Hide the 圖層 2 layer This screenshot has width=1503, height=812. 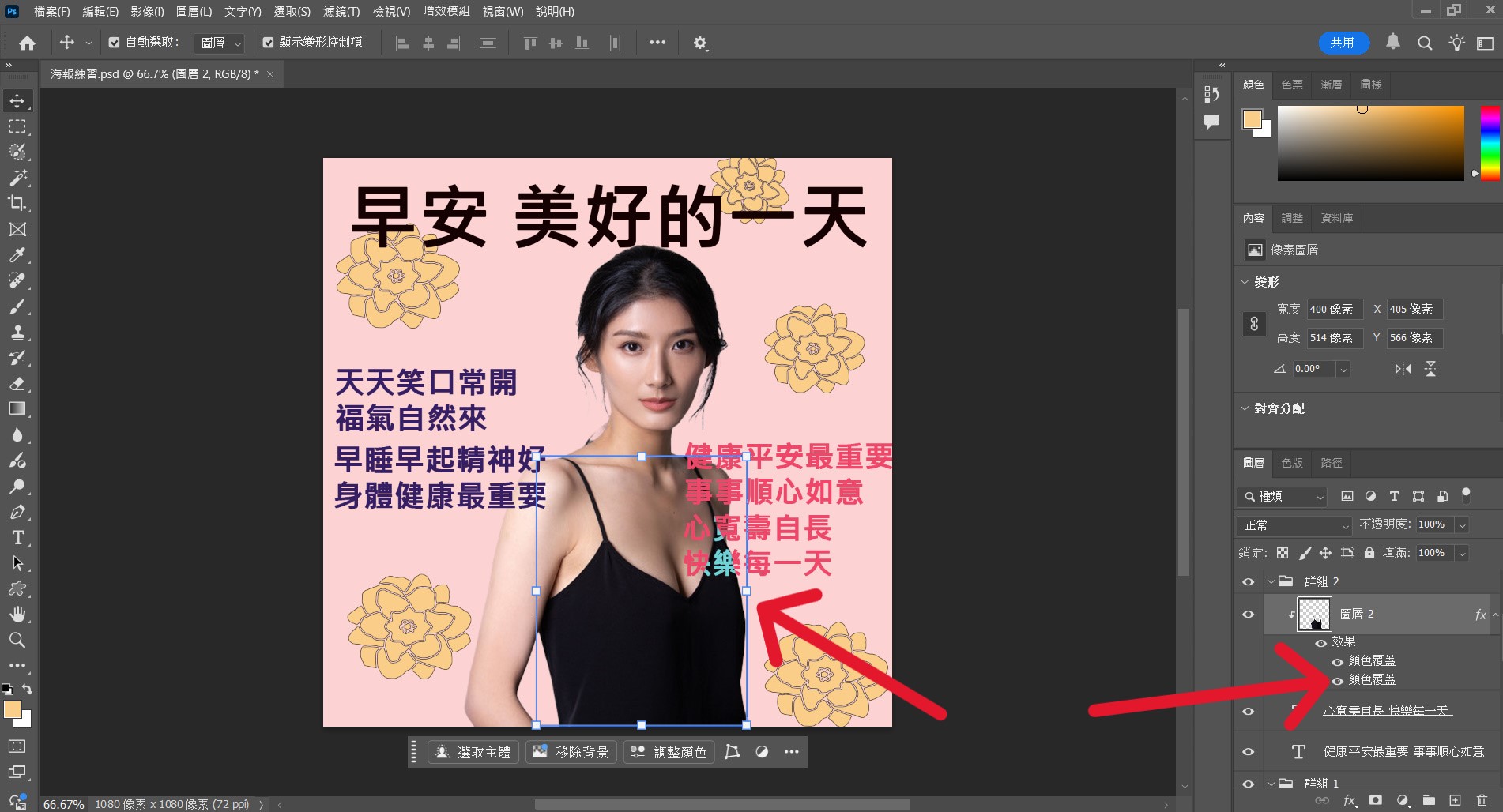coord(1249,615)
